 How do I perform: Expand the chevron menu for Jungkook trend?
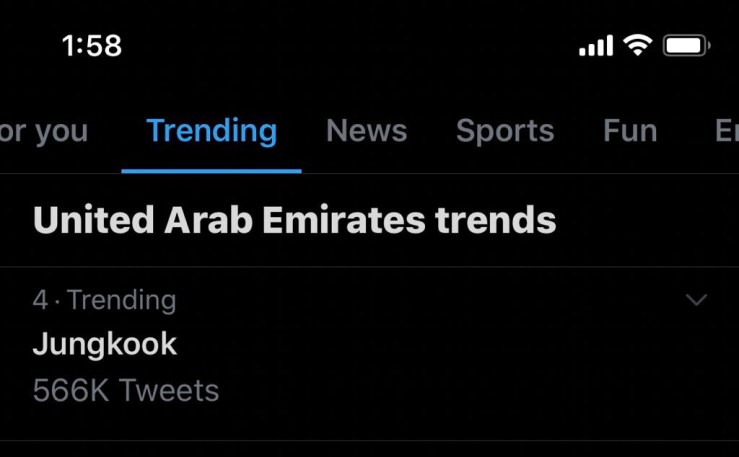coord(696,300)
